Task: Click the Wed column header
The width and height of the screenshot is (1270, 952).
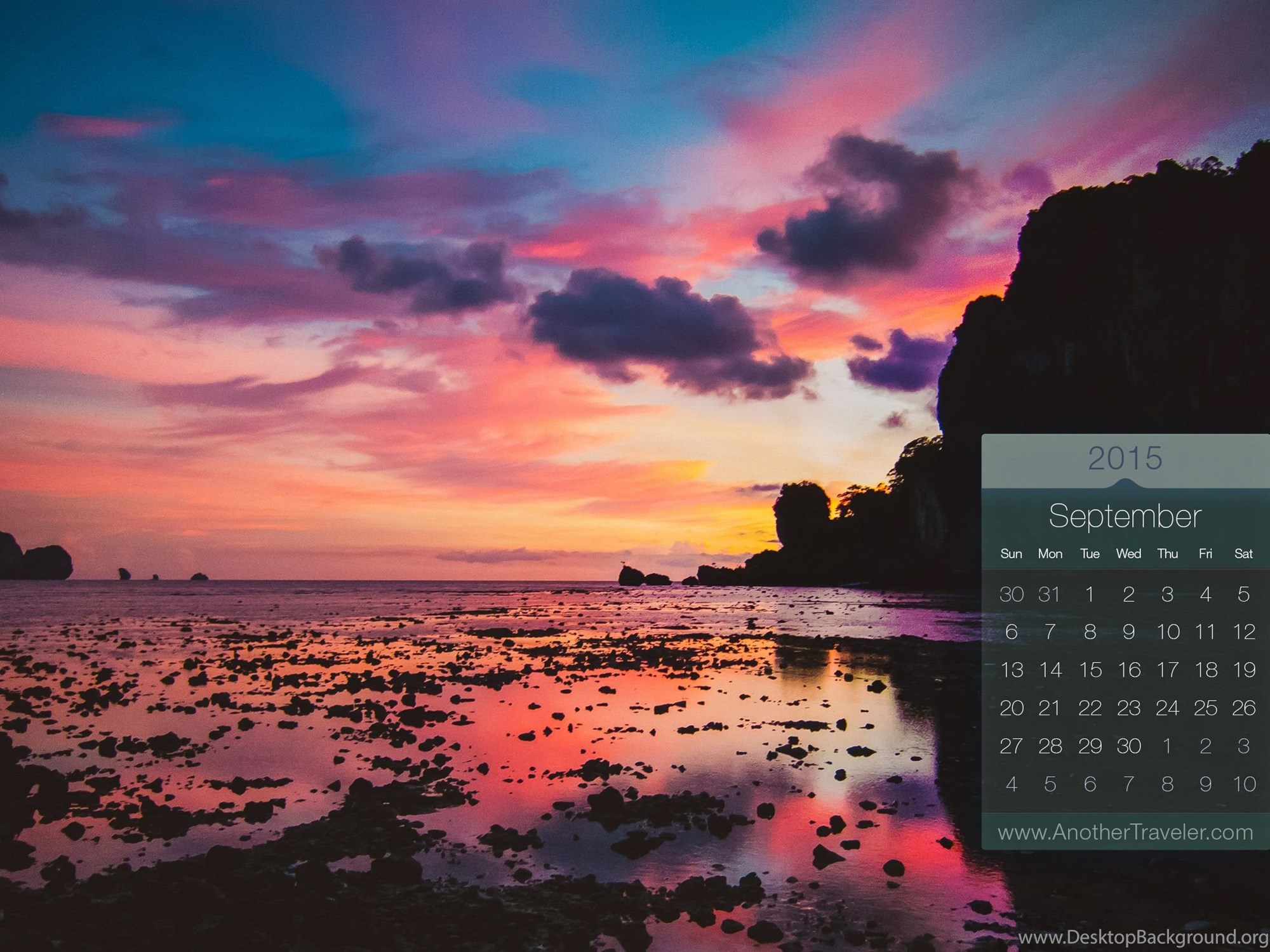Action: 1128,554
